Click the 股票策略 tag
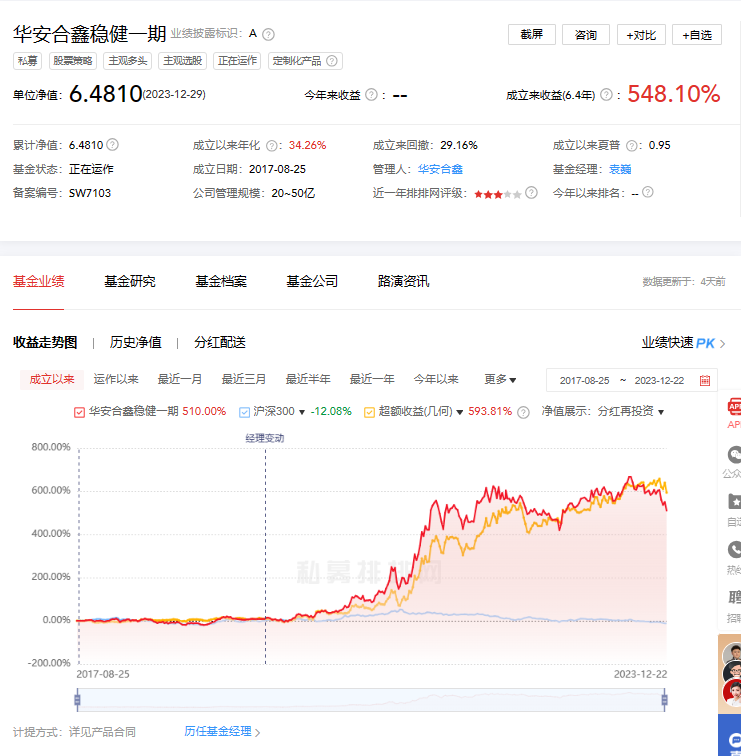This screenshot has height=756, width=741. click(73, 61)
